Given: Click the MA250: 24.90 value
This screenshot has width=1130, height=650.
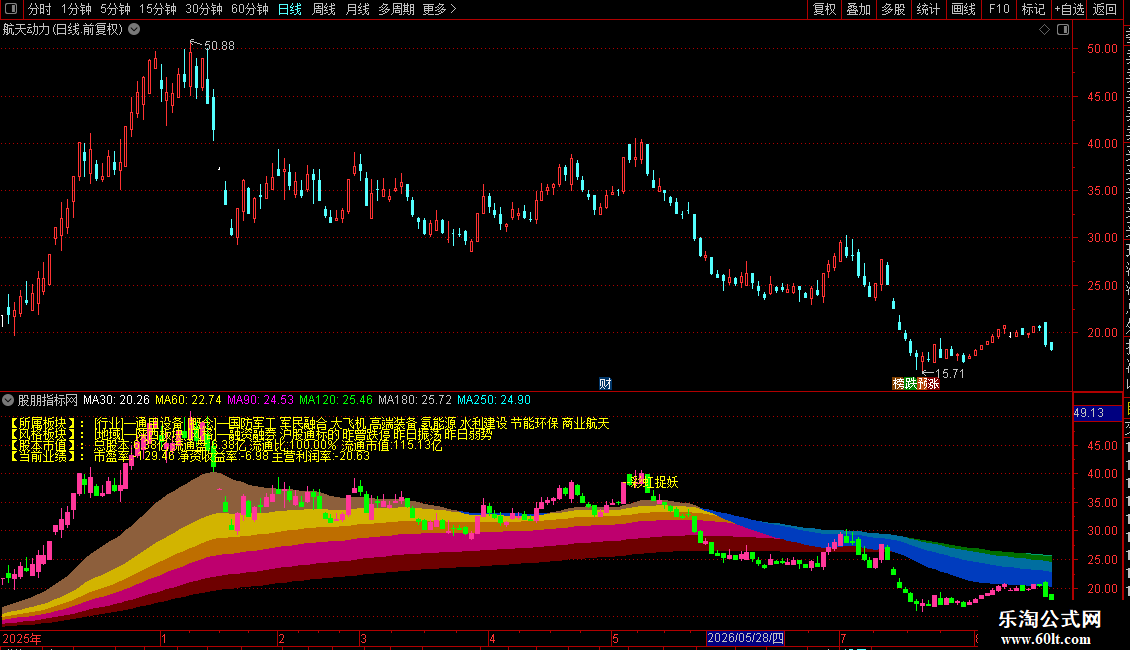Looking at the screenshot, I should [x=494, y=400].
